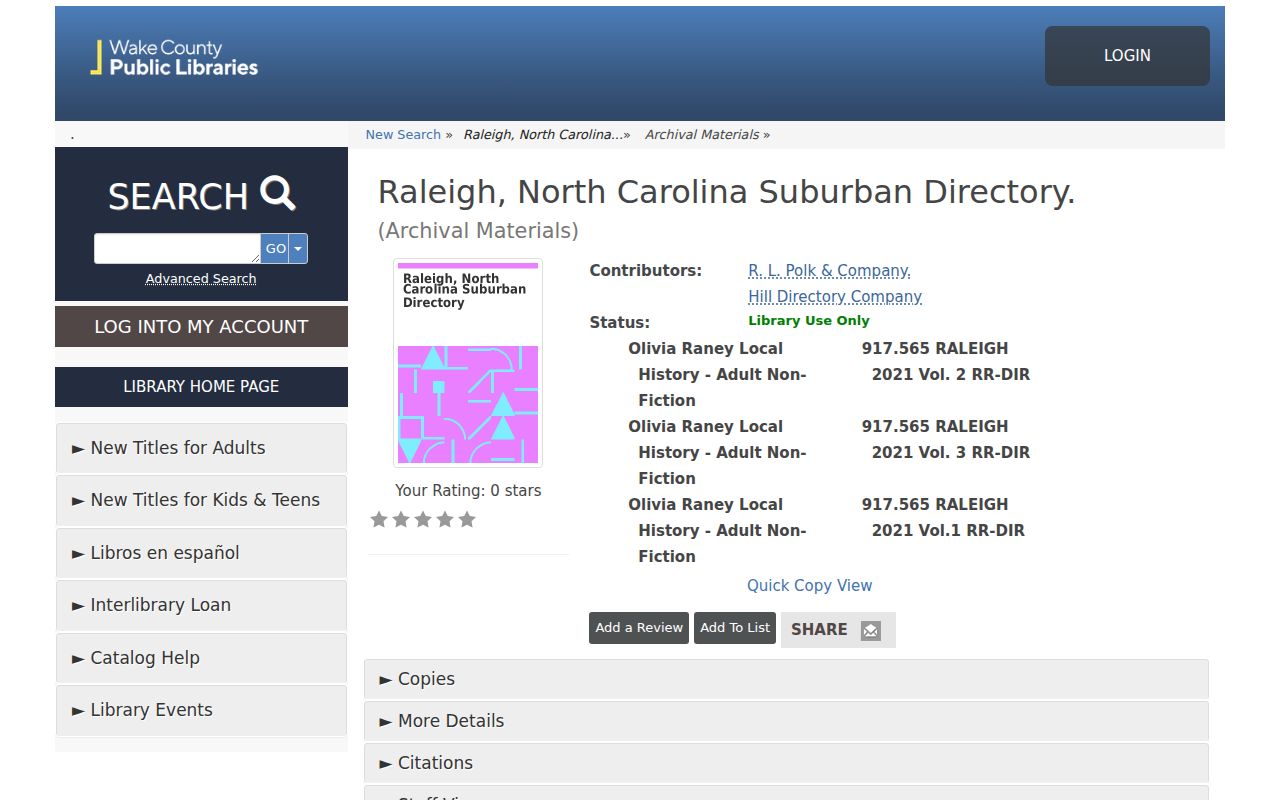Open Quick Copy View link
Image resolution: width=1280 pixels, height=800 pixels.
[809, 586]
